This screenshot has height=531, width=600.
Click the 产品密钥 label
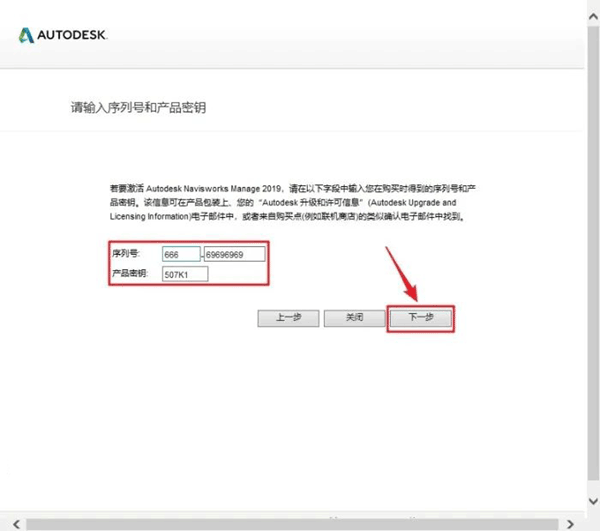pos(130,273)
